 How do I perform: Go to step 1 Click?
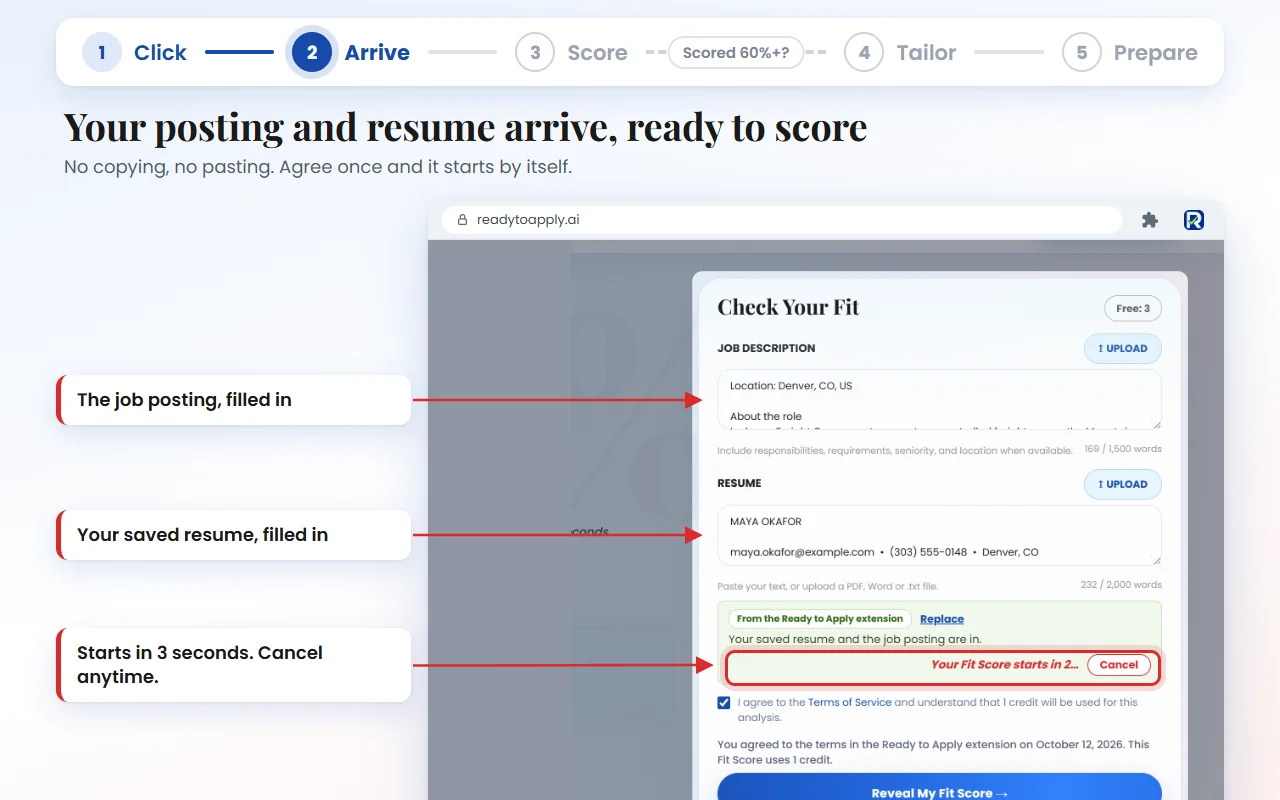134,52
